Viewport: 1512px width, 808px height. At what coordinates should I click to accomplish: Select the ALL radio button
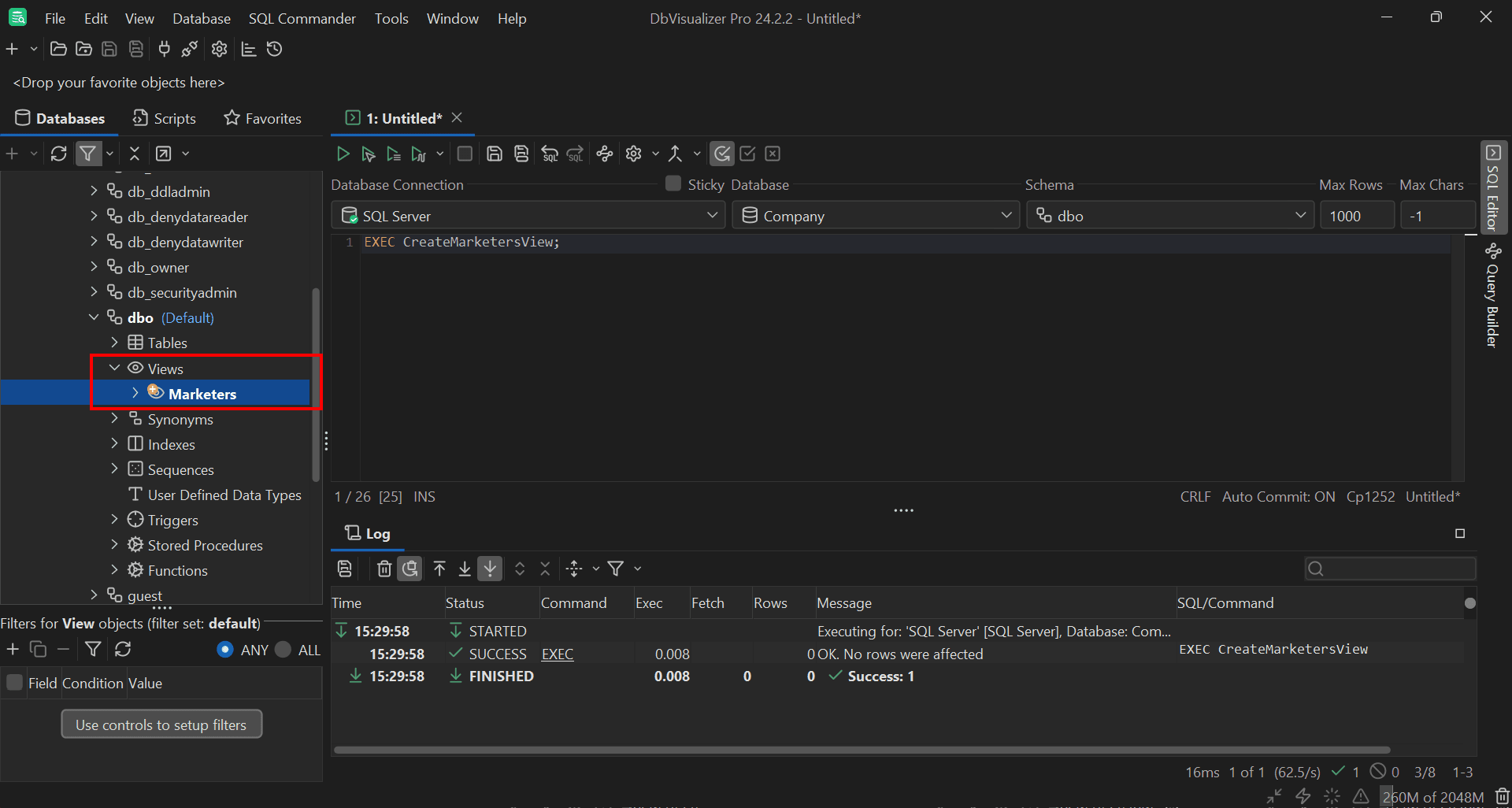point(282,650)
